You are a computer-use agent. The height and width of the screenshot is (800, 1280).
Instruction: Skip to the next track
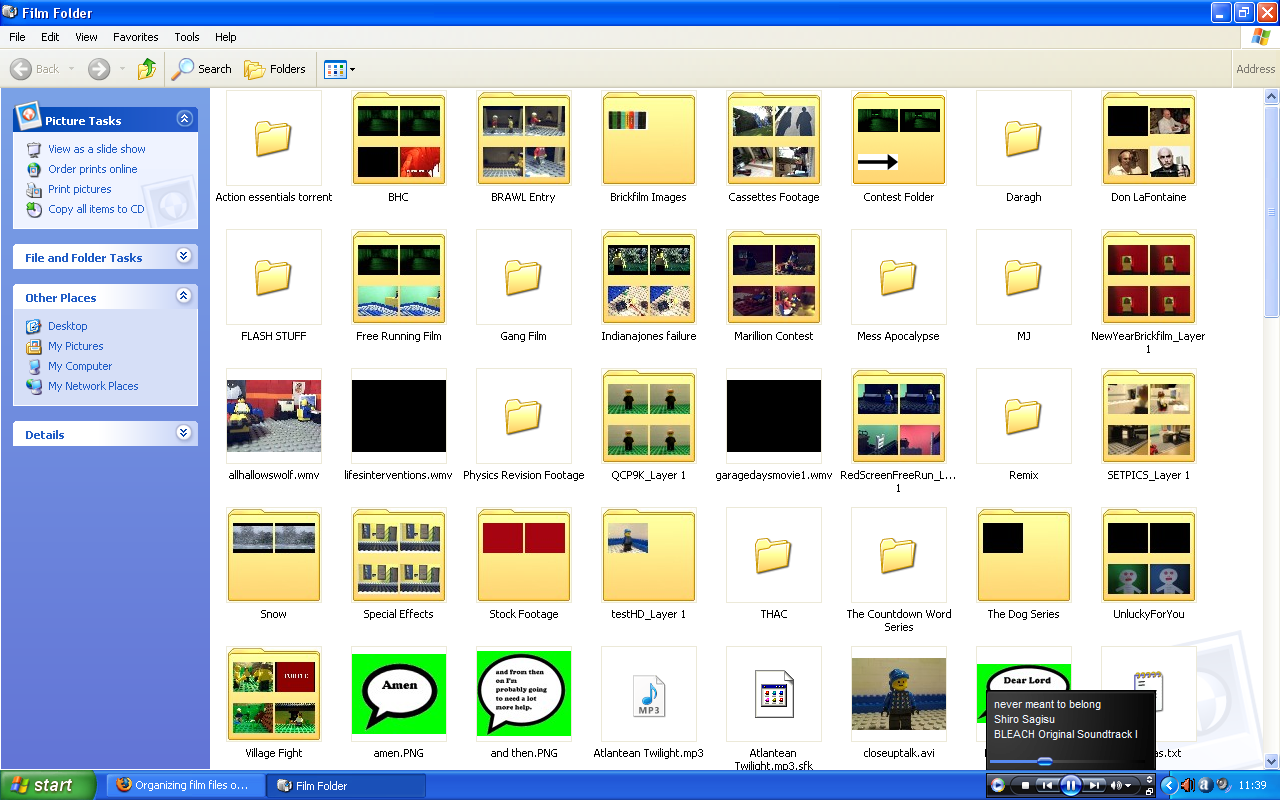pos(1094,785)
